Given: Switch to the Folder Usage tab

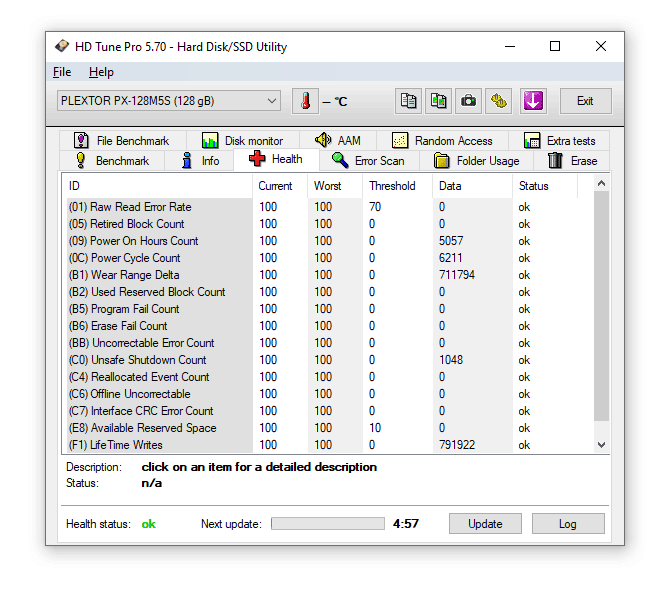Looking at the screenshot, I should pos(476,161).
